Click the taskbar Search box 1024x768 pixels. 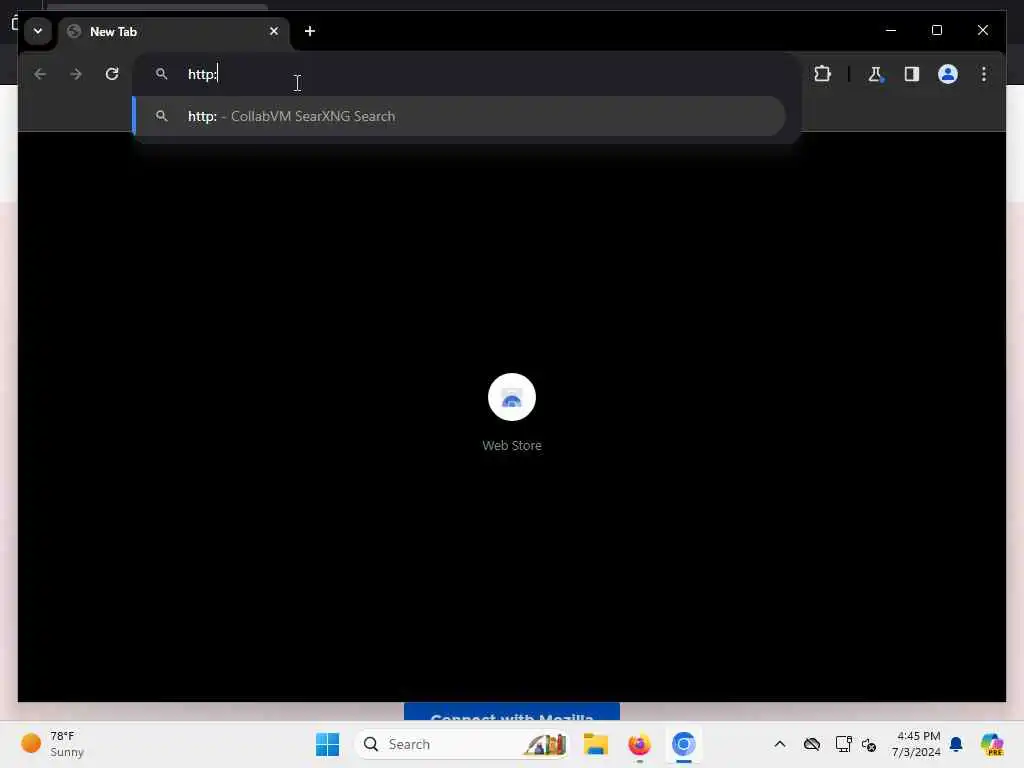click(x=462, y=744)
